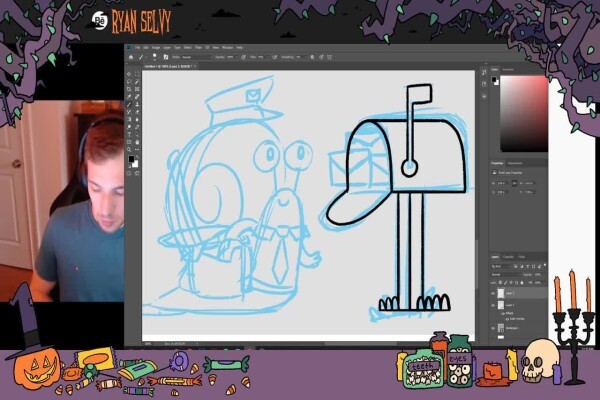
Task: Open the brush Mode dropdown
Action: point(196,57)
